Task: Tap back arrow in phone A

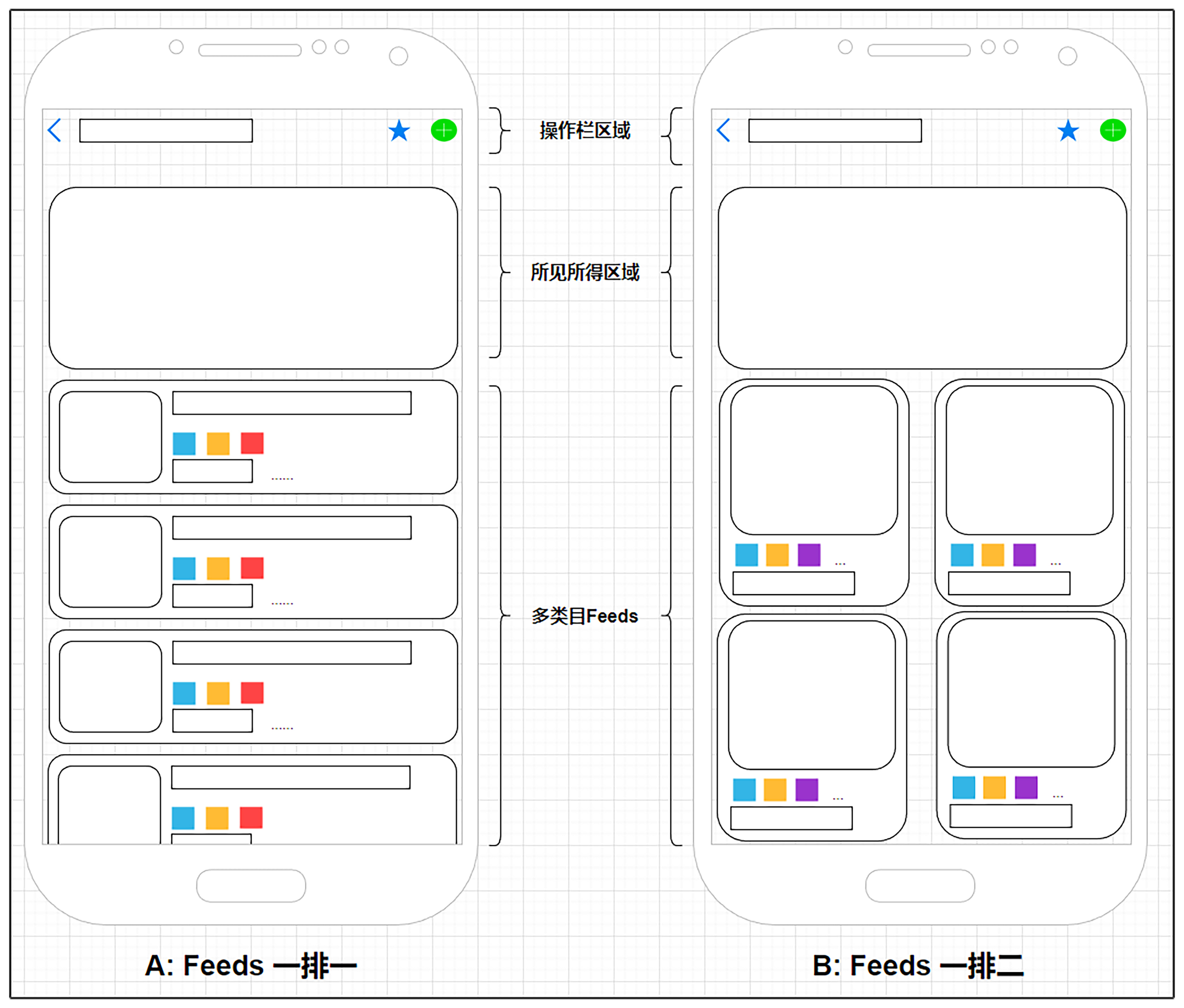Action: (54, 130)
